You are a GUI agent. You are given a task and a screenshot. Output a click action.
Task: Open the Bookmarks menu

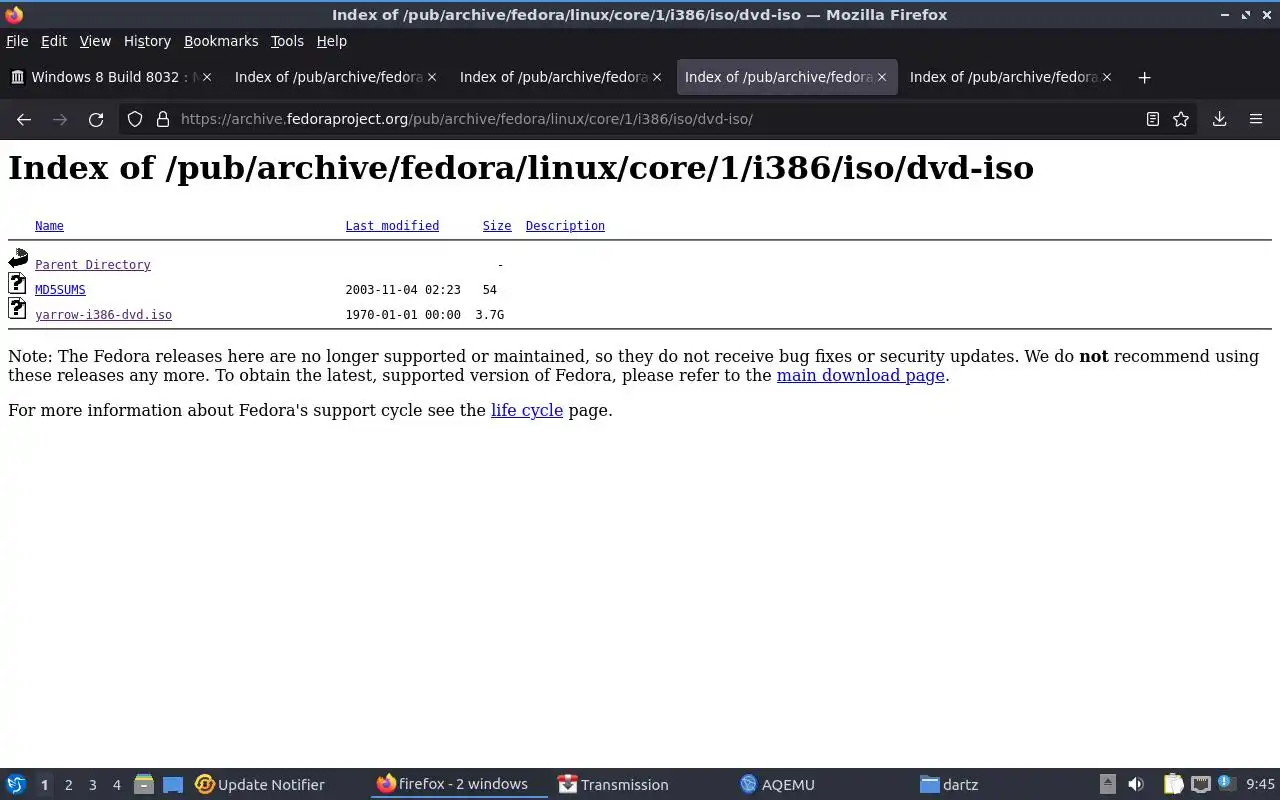pos(221,41)
